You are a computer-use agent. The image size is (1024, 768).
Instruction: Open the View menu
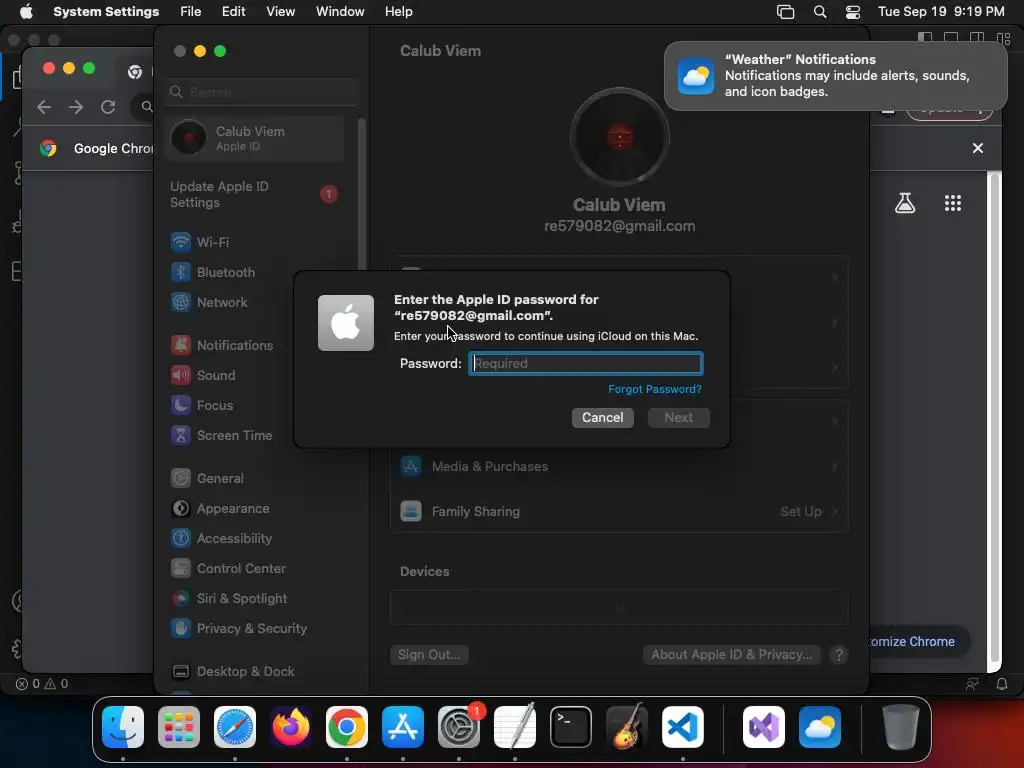point(280,11)
